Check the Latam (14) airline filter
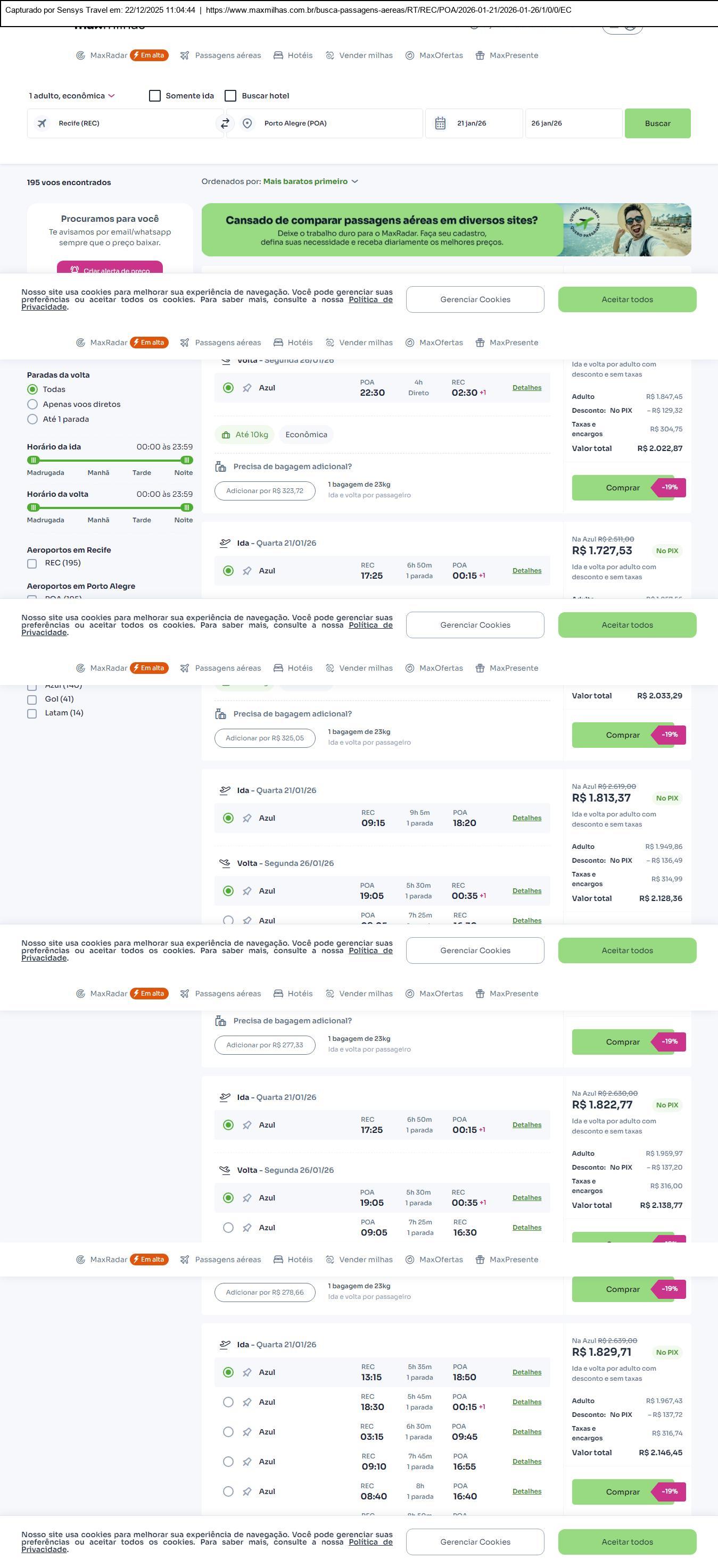Screen dimensions: 718x1568 coord(32,714)
